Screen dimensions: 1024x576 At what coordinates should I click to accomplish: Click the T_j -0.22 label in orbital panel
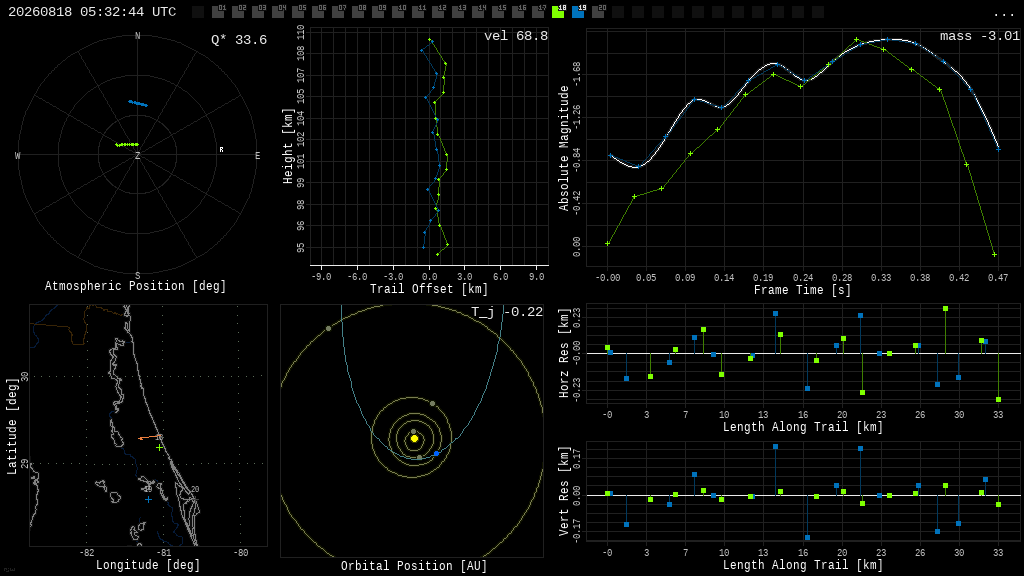(507, 312)
